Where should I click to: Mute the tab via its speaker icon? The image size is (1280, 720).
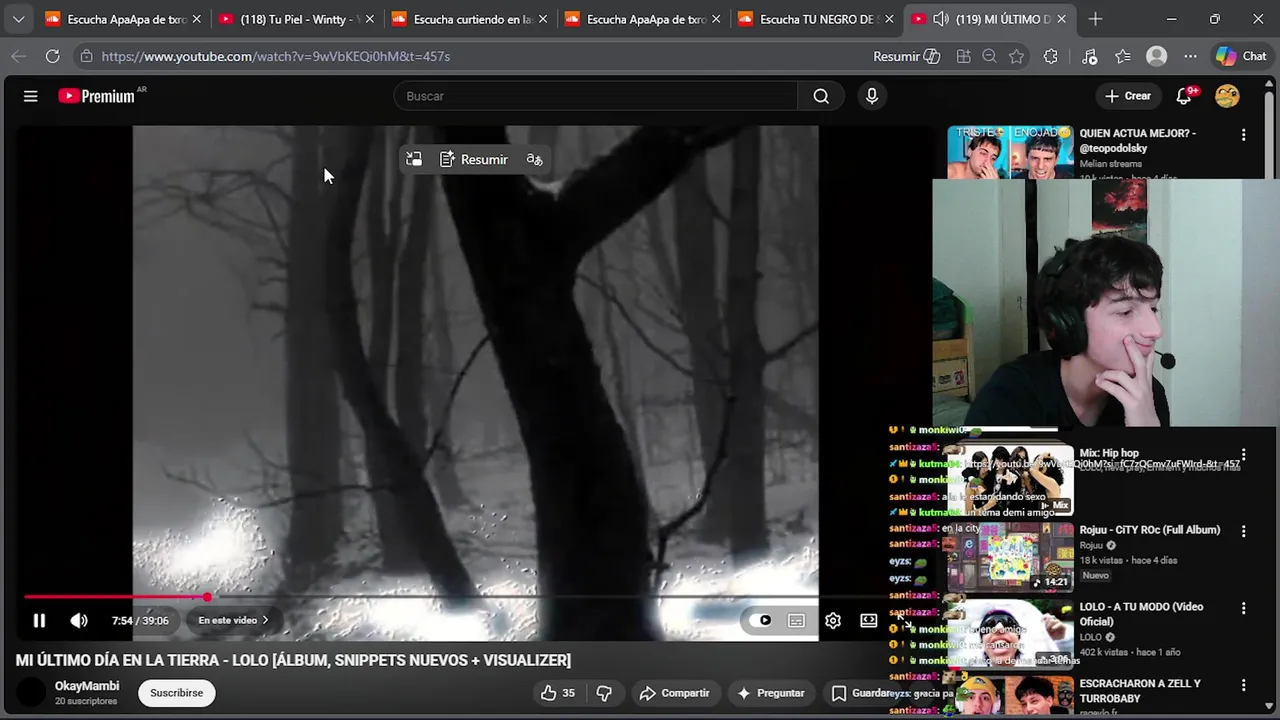(941, 19)
